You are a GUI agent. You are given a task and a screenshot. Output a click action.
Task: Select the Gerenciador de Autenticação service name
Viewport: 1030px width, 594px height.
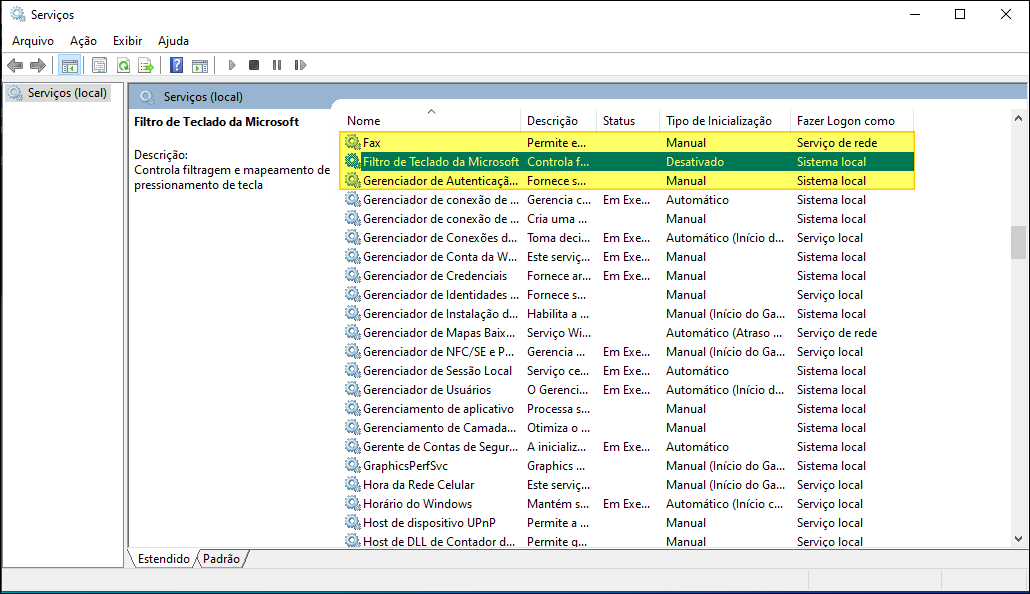click(x=441, y=181)
